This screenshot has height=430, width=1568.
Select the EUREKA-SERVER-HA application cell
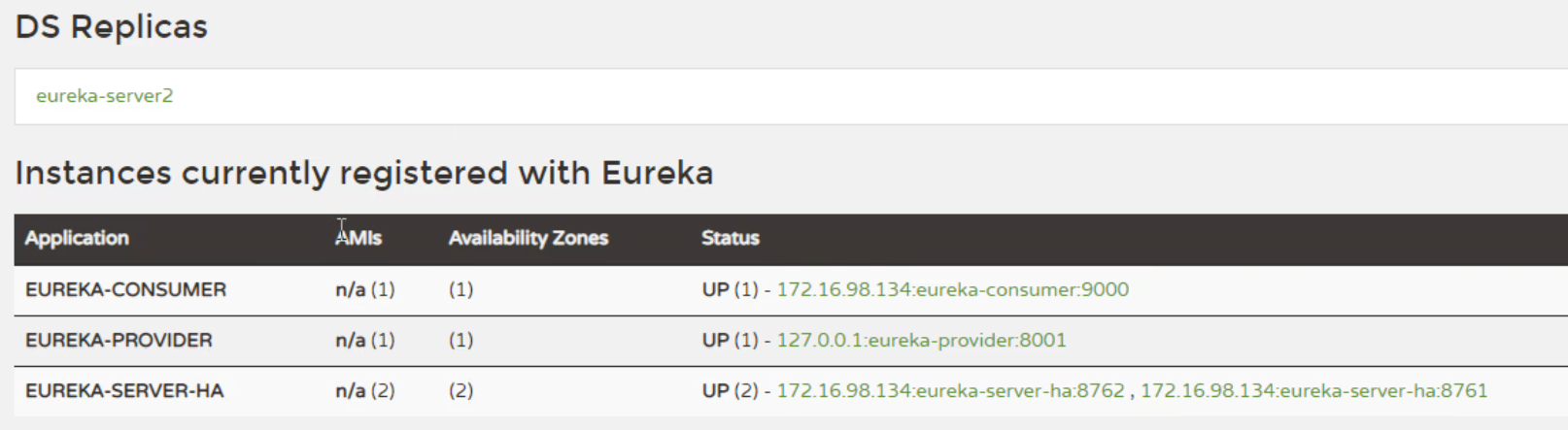[124, 390]
